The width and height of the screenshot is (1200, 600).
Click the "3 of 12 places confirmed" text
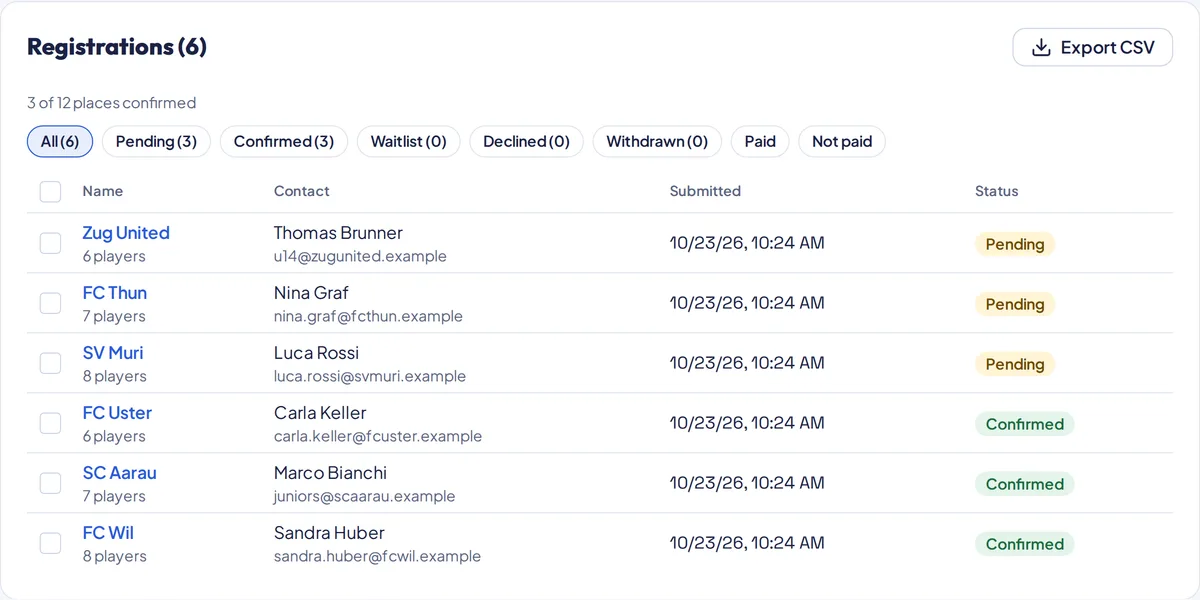(111, 103)
